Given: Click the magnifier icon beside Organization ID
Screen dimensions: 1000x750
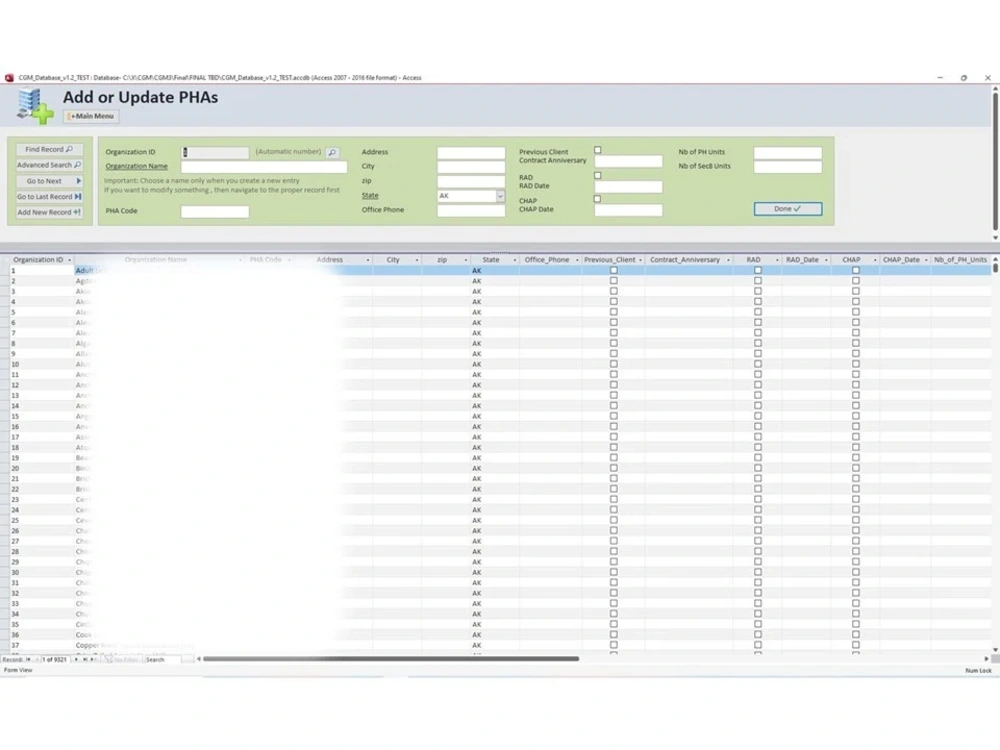Looking at the screenshot, I should pyautogui.click(x=331, y=152).
